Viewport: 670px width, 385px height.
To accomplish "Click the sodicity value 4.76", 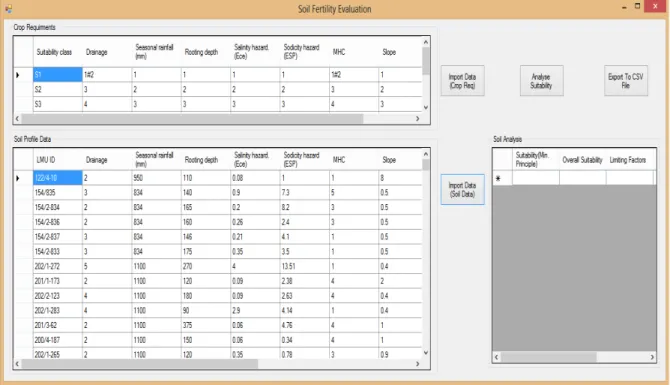I will [x=304, y=325].
